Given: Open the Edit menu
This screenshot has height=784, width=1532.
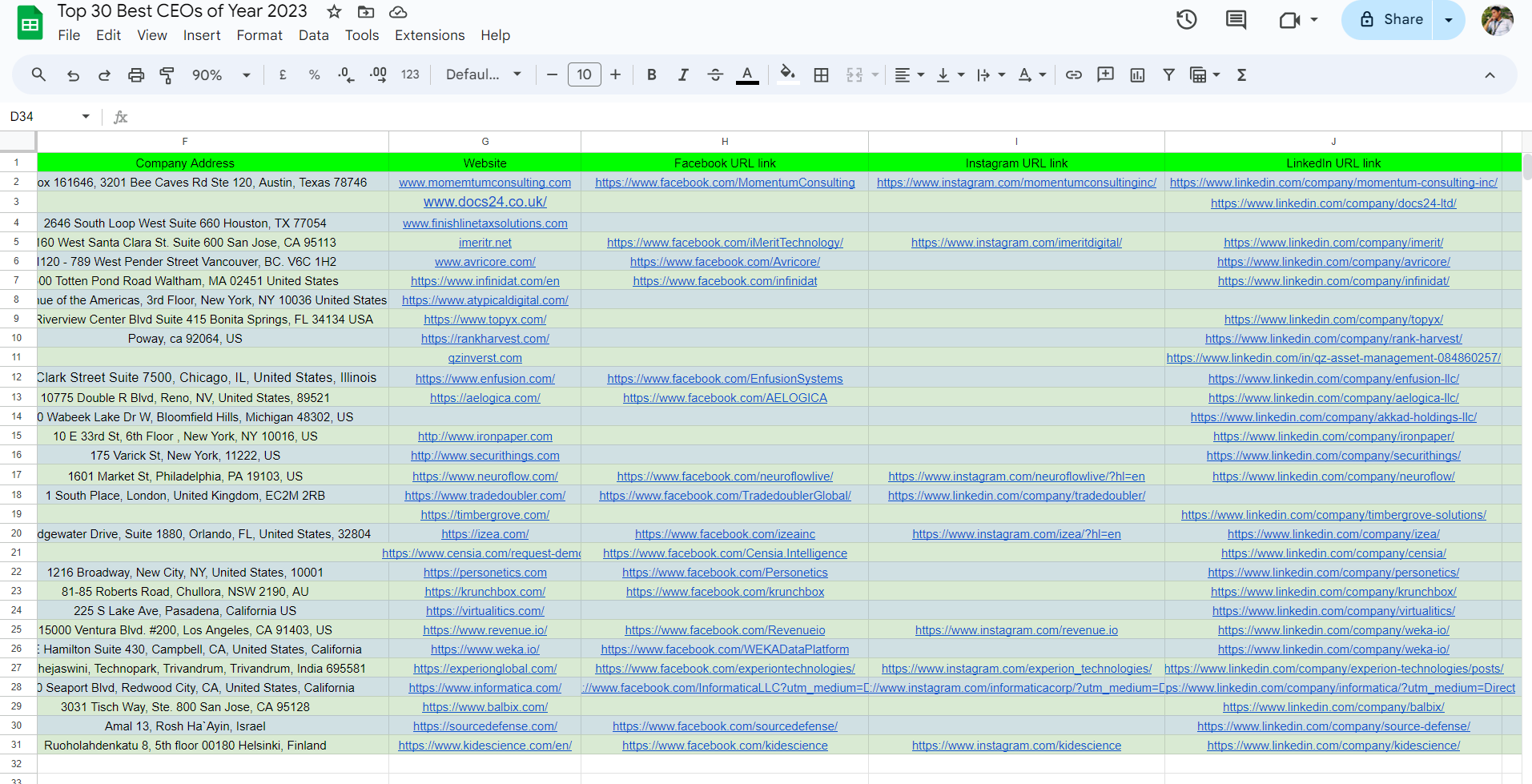Looking at the screenshot, I should pos(108,35).
